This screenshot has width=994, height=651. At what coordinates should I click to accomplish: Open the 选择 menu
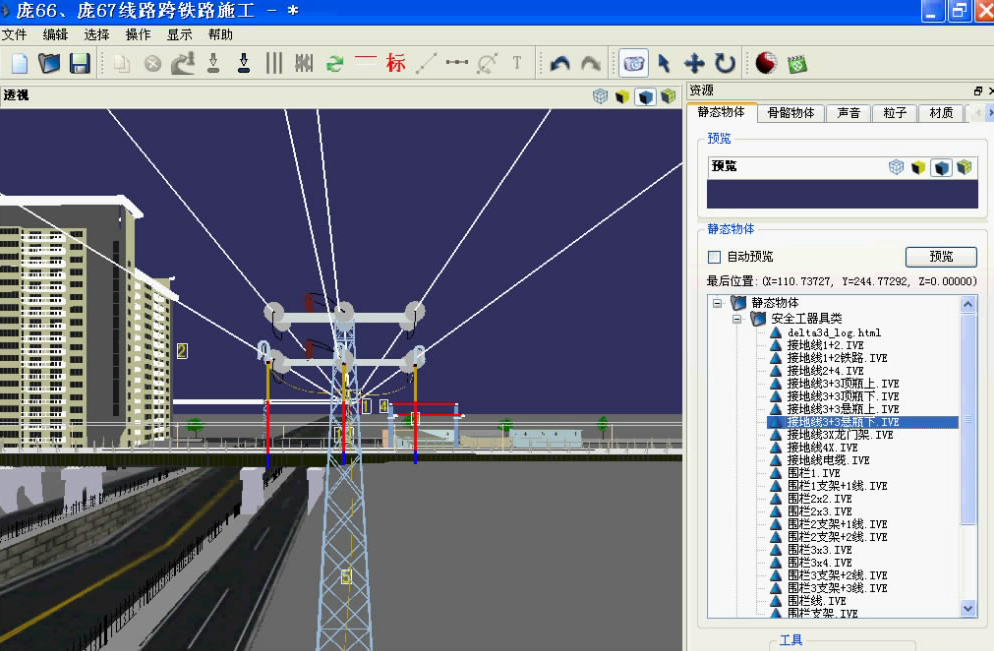(96, 34)
